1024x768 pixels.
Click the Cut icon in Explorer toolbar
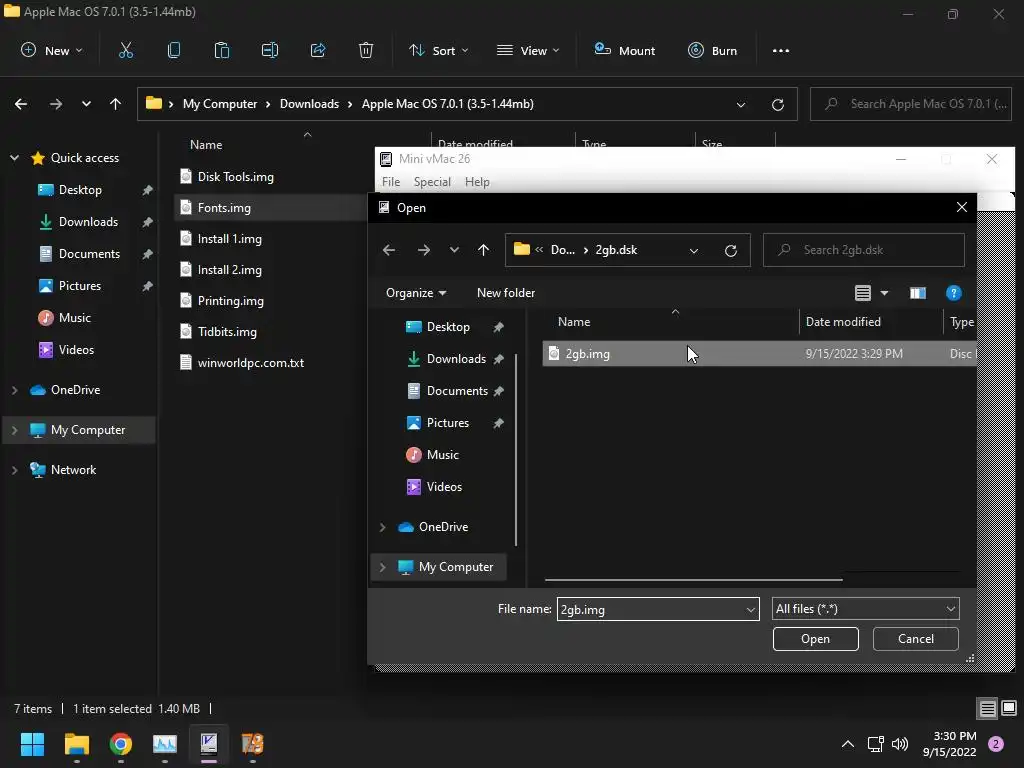[125, 50]
